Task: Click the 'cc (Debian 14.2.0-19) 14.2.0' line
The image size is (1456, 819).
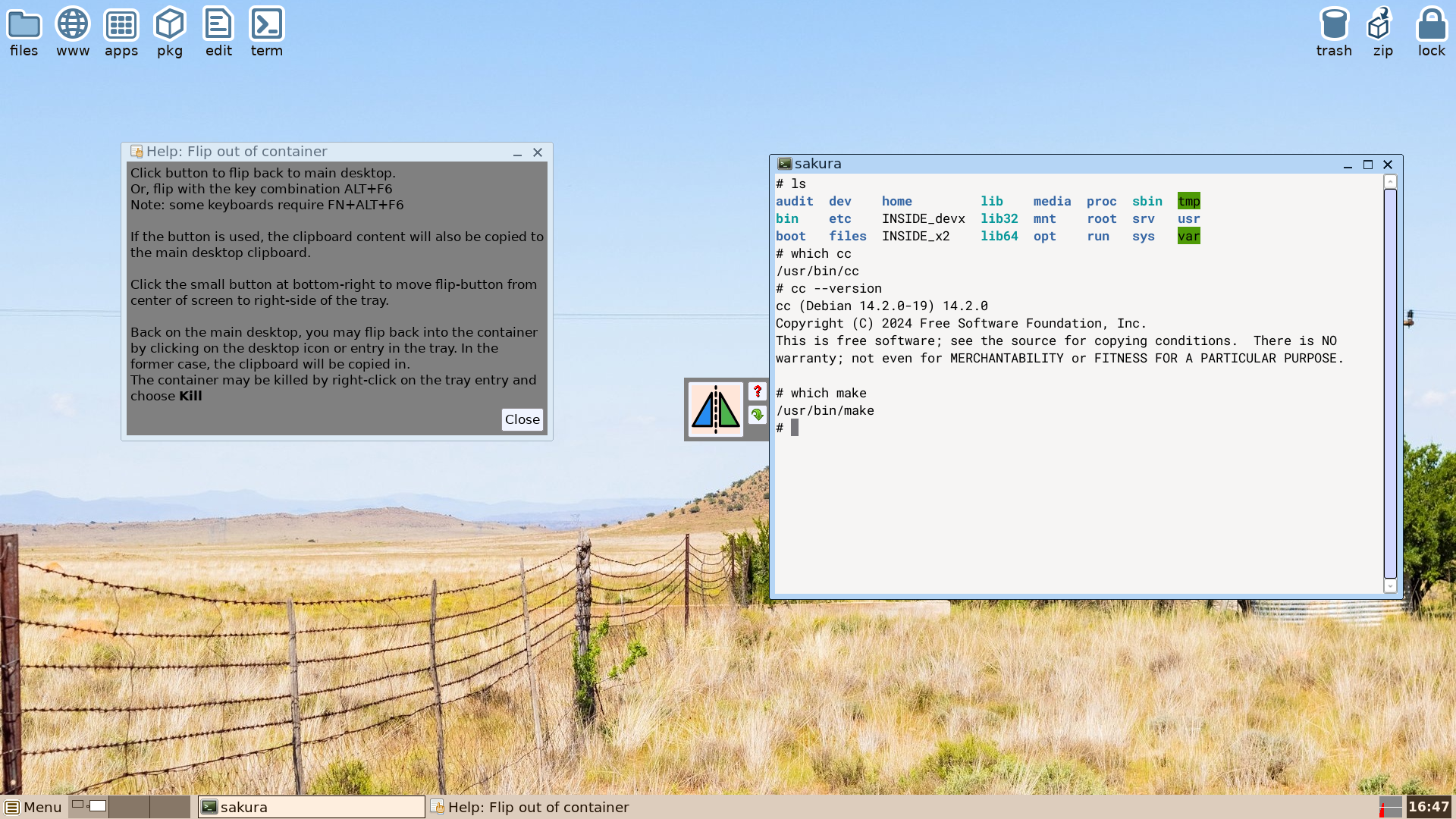Action: [881, 306]
